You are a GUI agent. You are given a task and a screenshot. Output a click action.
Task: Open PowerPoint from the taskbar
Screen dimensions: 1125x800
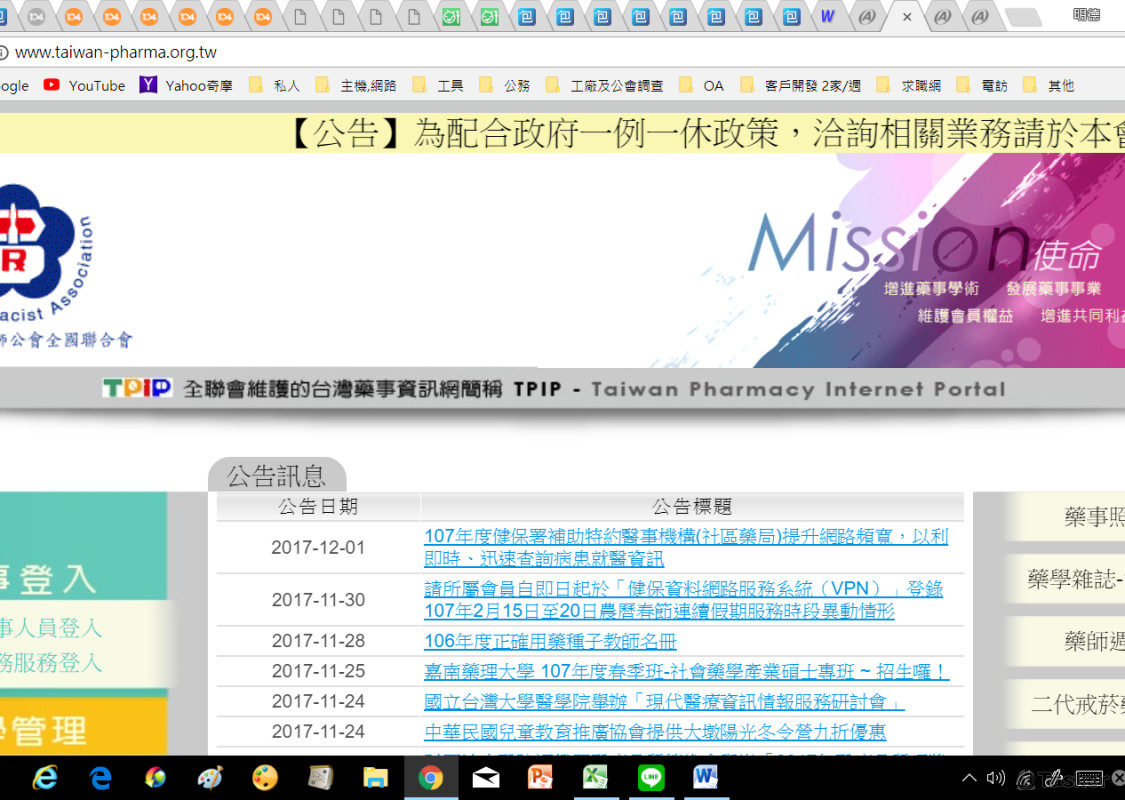pyautogui.click(x=541, y=778)
